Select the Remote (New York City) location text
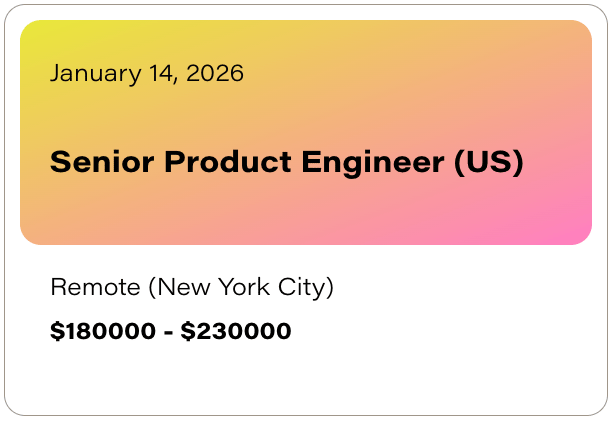The height and width of the screenshot is (422, 612). pyautogui.click(x=192, y=288)
